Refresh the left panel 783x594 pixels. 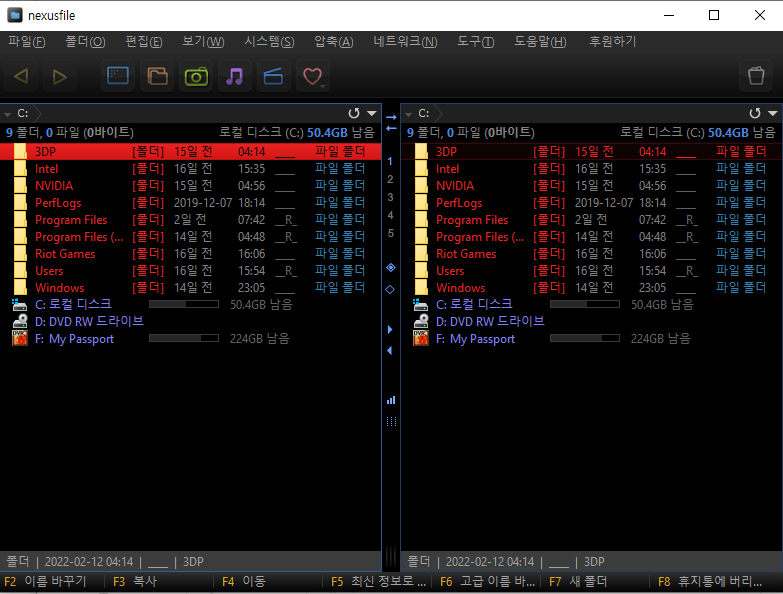(x=354, y=113)
